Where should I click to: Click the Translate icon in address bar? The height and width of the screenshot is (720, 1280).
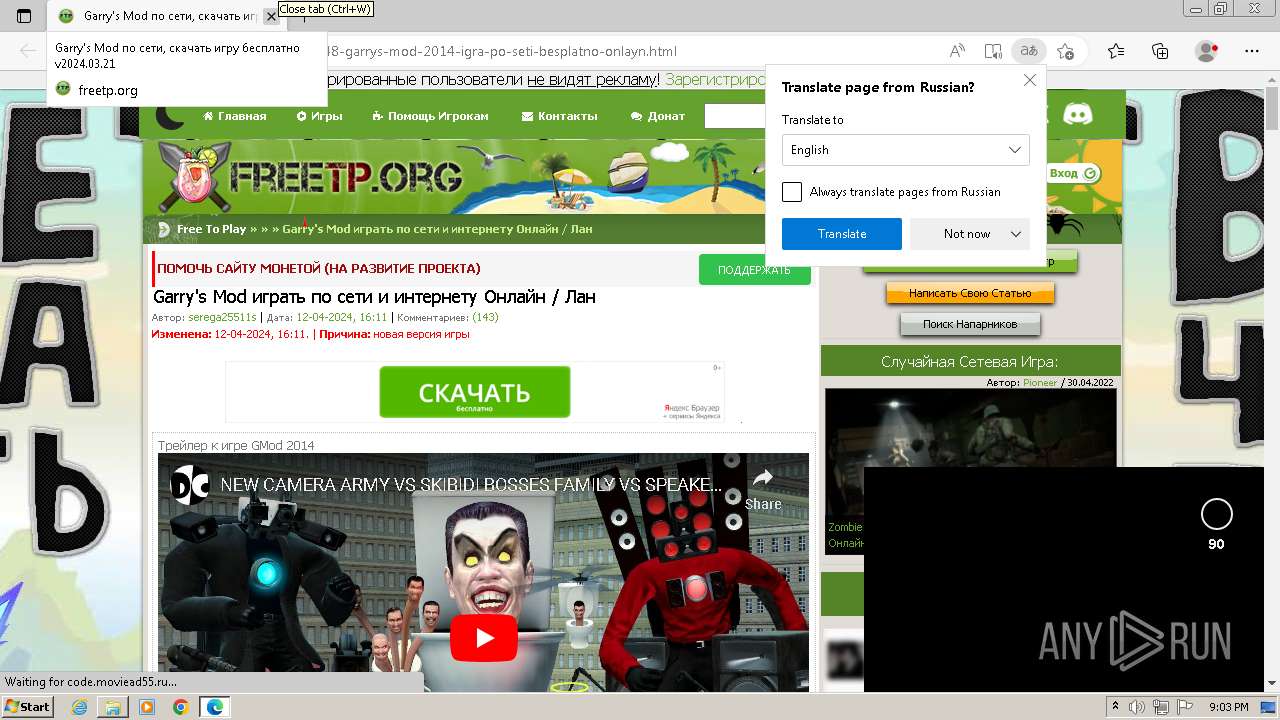pyautogui.click(x=1029, y=51)
